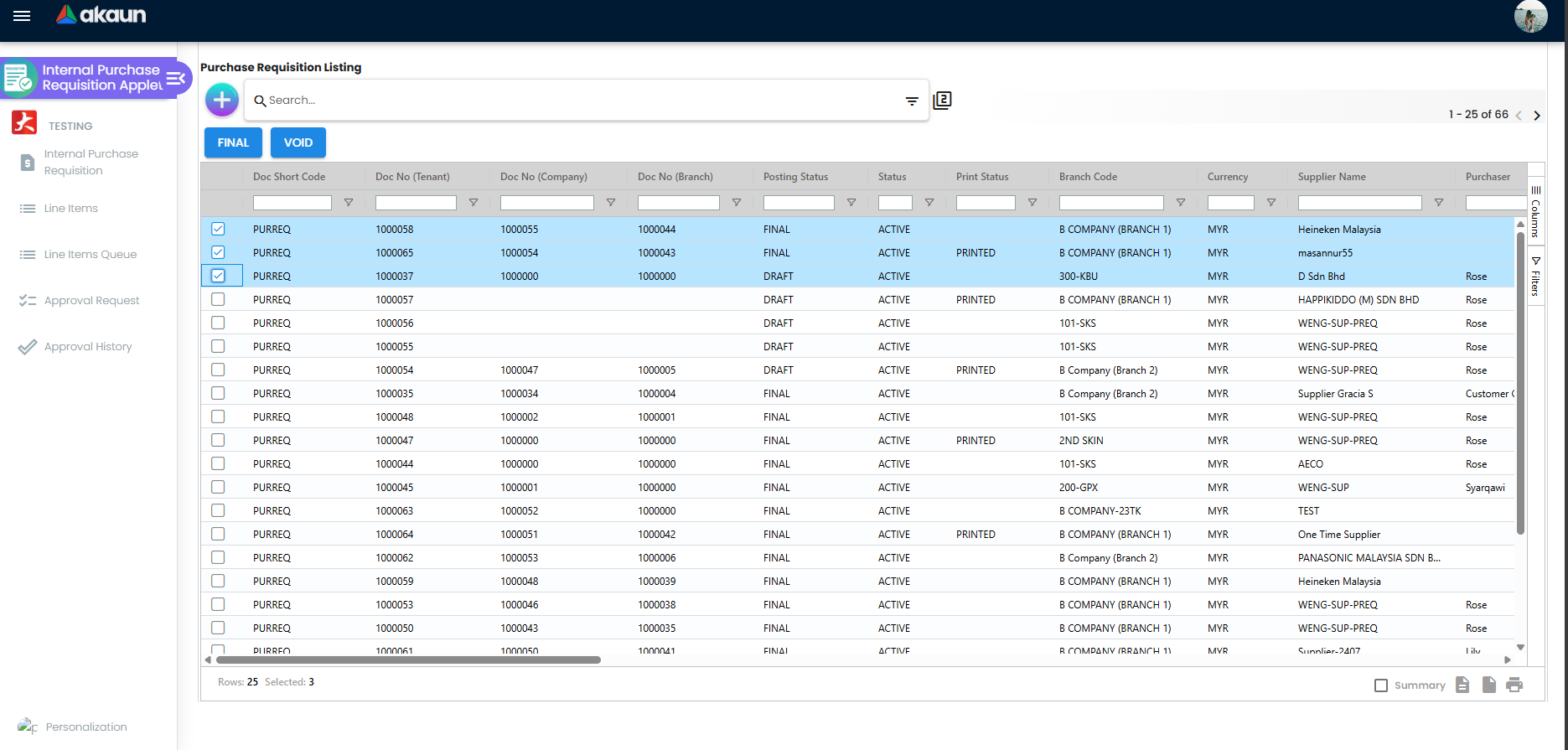The width and height of the screenshot is (1568, 750).
Task: Sort by Posting Status header
Action: pos(795,177)
